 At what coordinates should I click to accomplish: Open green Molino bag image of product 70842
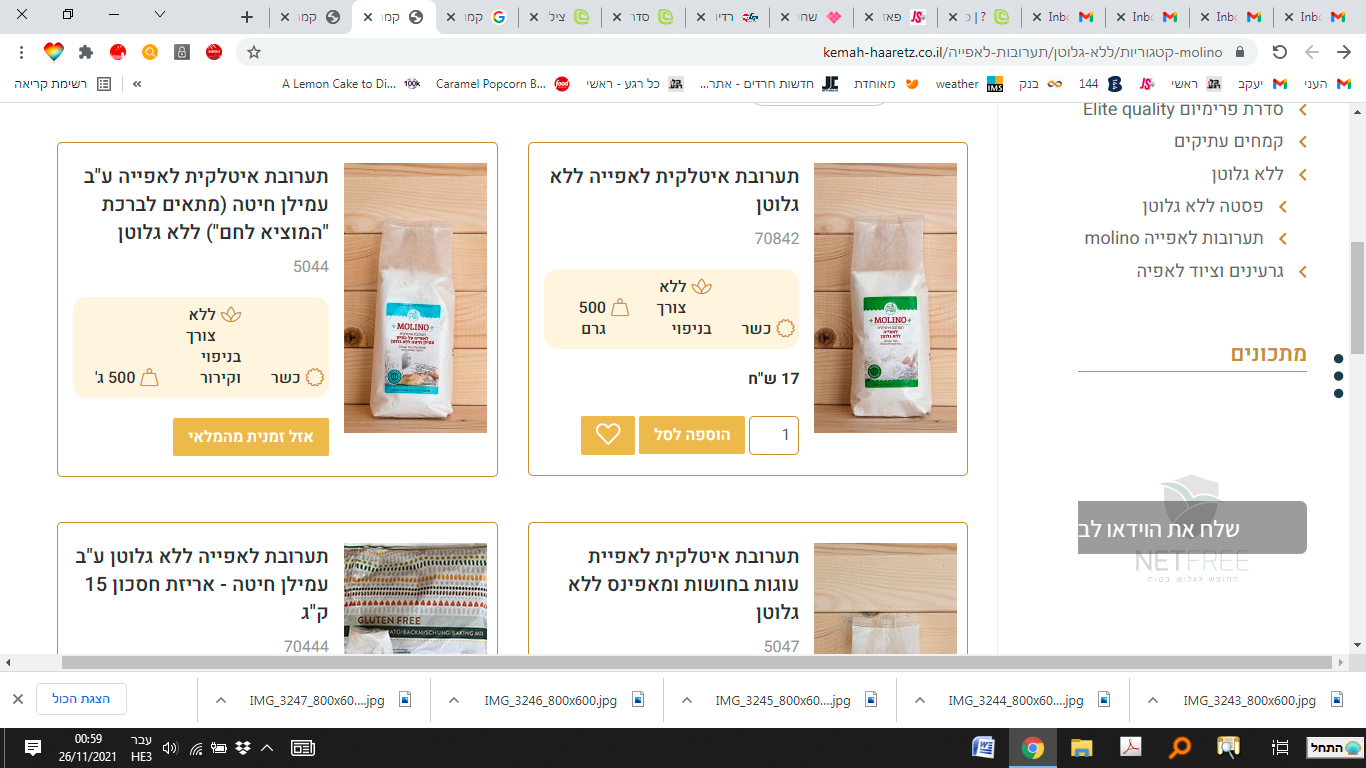[x=885, y=298]
